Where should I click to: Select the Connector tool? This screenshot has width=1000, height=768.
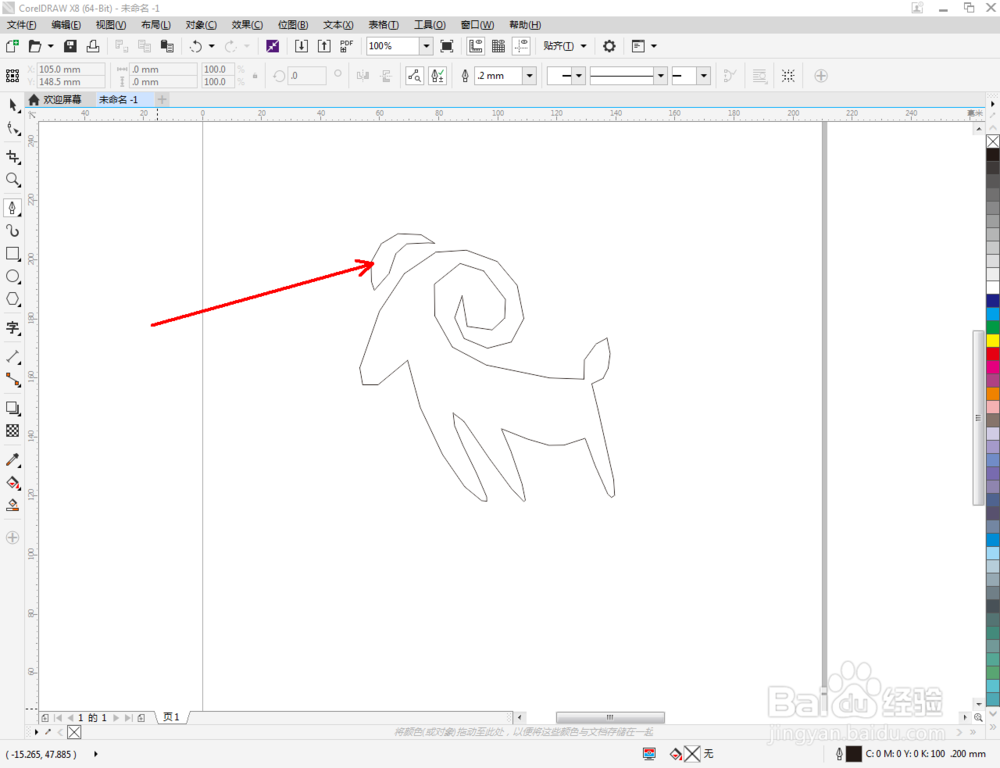13,380
